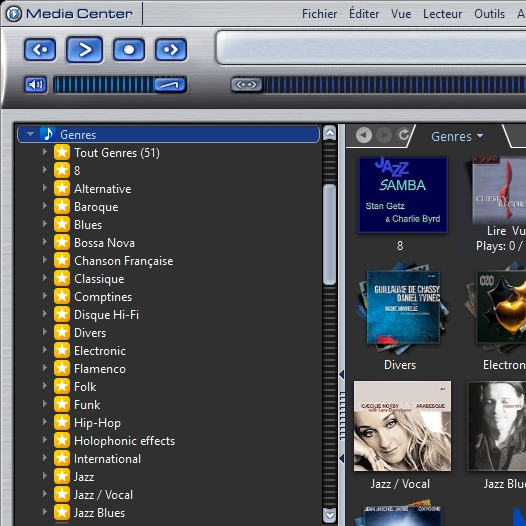Expand the Blues genre node

coord(45,224)
